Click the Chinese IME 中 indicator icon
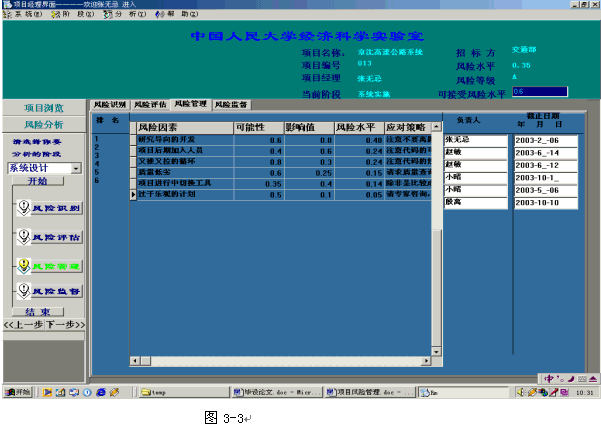 pos(549,379)
